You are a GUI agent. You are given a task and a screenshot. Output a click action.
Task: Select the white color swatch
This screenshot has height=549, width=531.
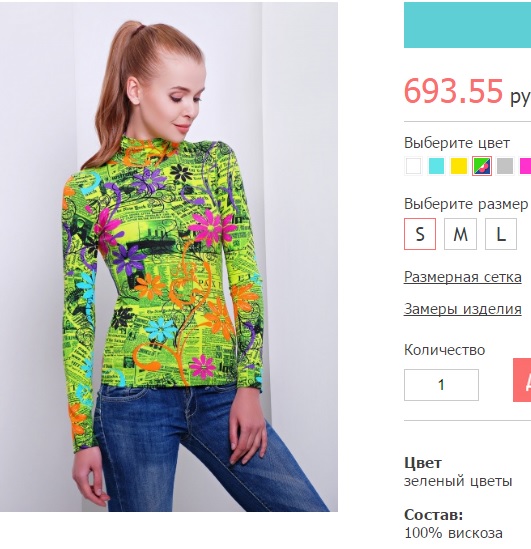(x=413, y=166)
